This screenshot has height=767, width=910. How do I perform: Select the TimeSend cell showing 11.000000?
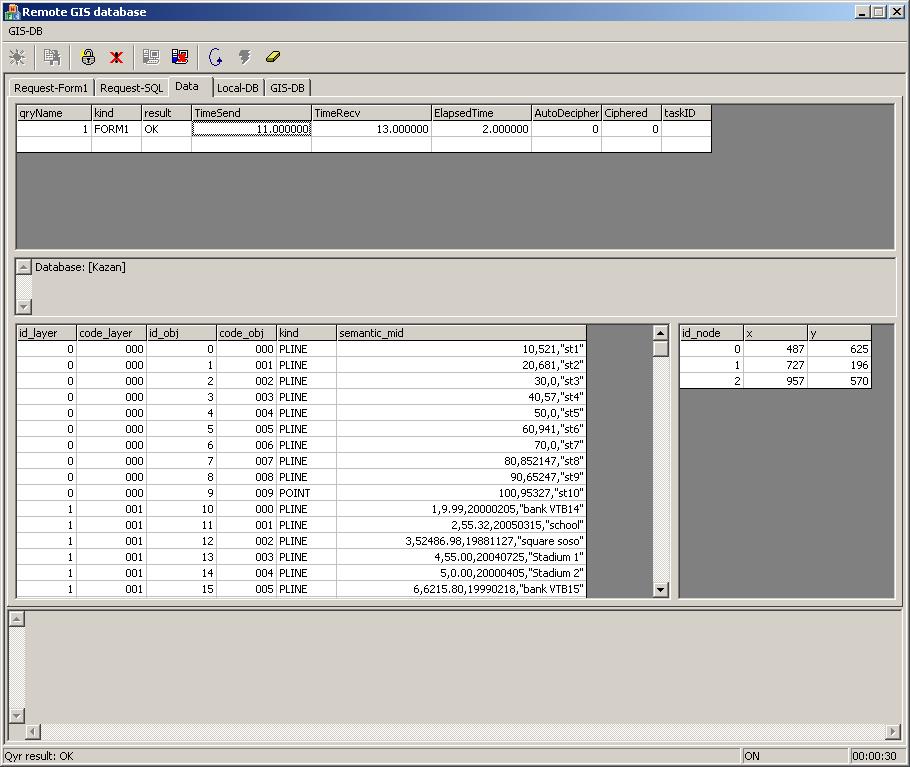pyautogui.click(x=251, y=129)
